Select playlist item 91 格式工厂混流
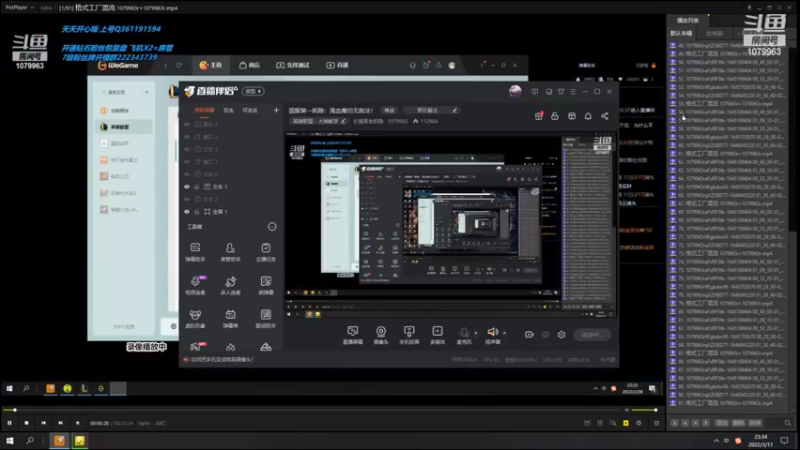The image size is (800, 450). click(x=728, y=403)
